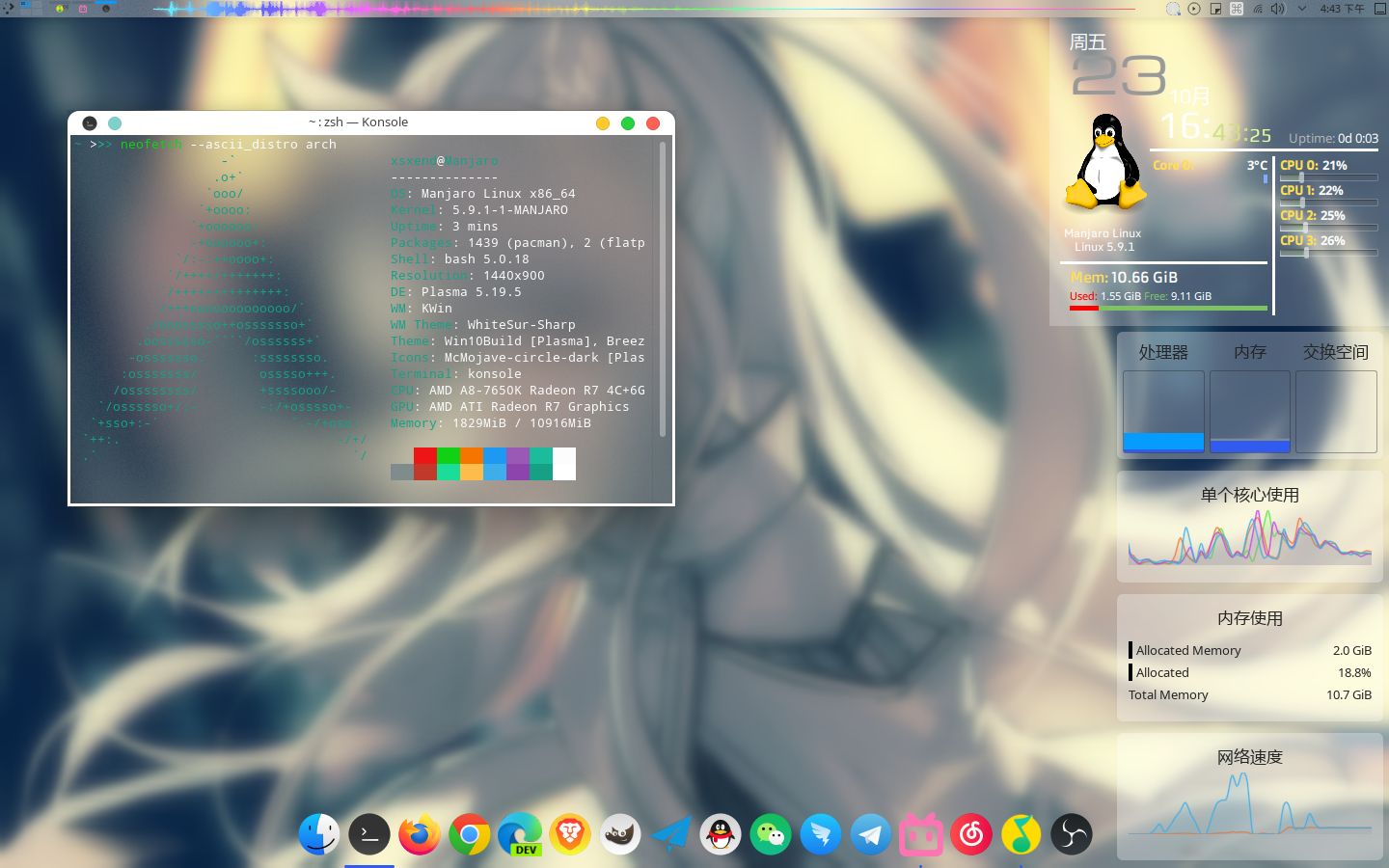
Task: Click the virtual desktop pager in top panel
Action: 31,8
